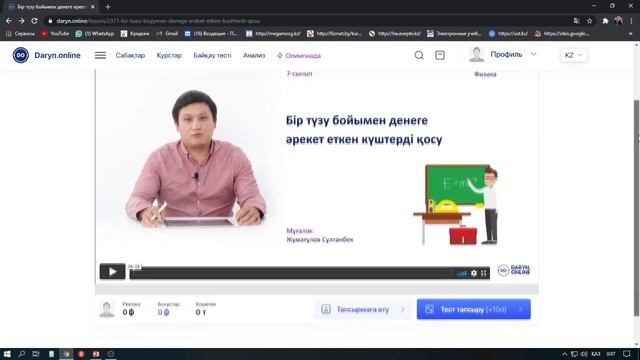Click the page vertical scrollbar

coord(636,207)
